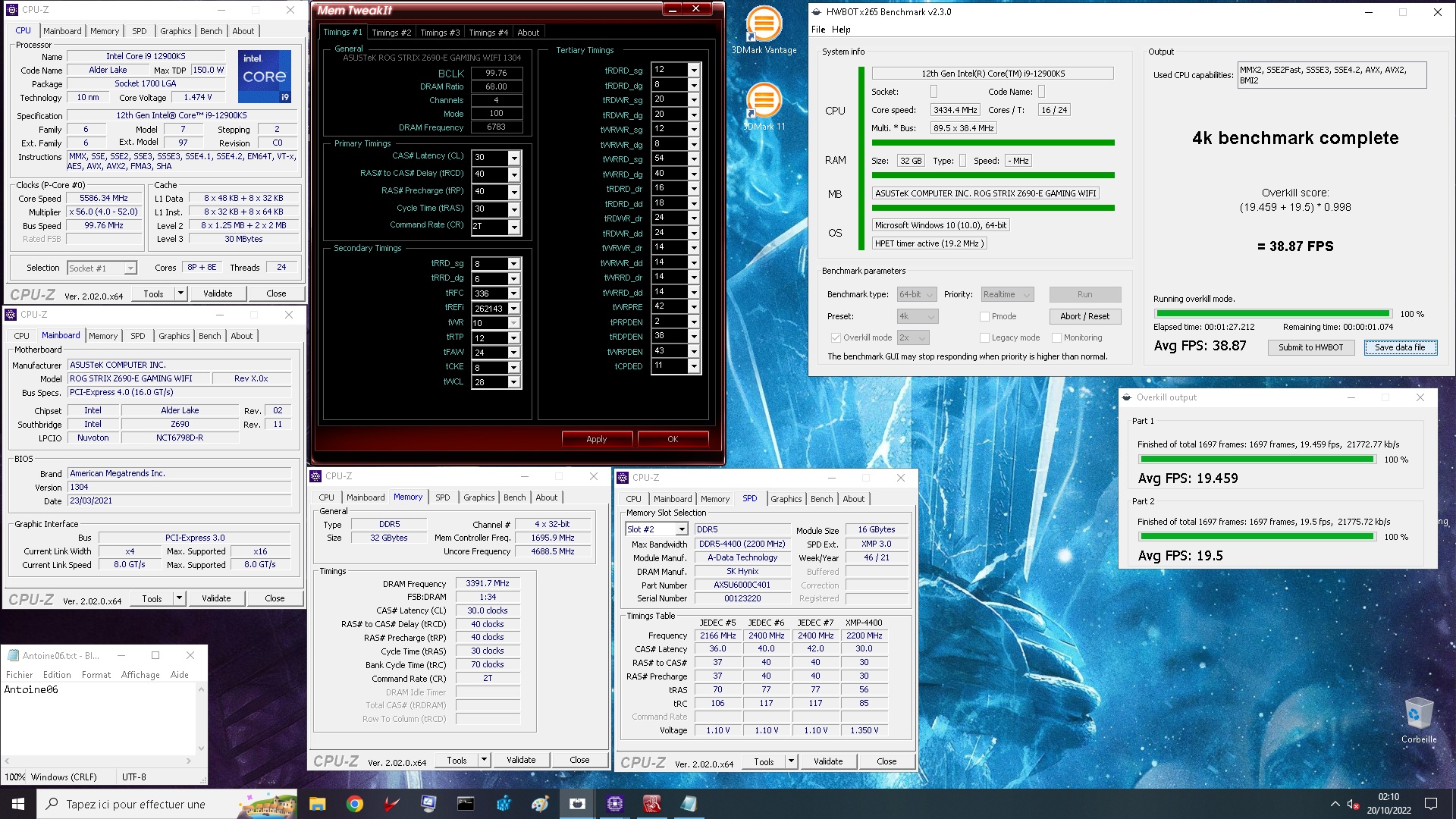
Task: Switch to Timings #4 tab in Mem TweakIt
Action: (488, 33)
